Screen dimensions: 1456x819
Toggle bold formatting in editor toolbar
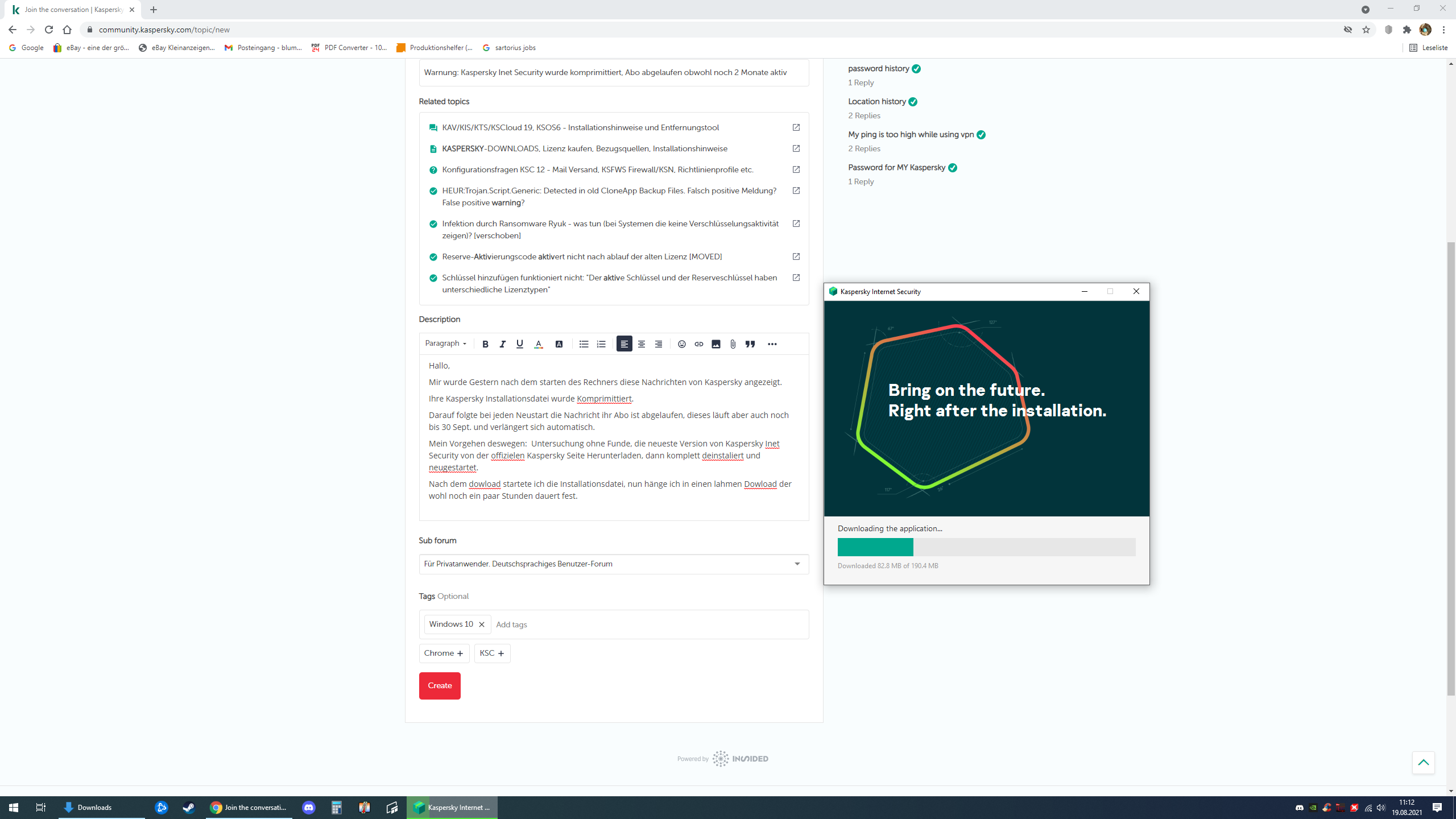(x=485, y=344)
